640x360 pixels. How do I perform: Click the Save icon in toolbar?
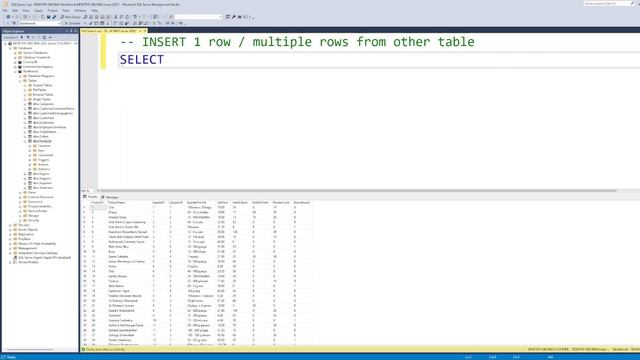click(x=48, y=17)
